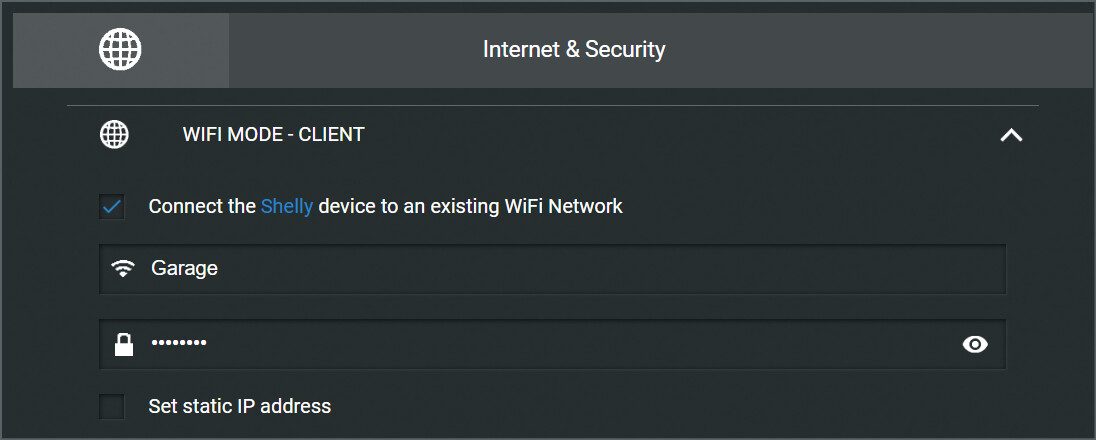Click the padlock icon in the password field
Viewport: 1096px width, 440px height.
pos(123,344)
